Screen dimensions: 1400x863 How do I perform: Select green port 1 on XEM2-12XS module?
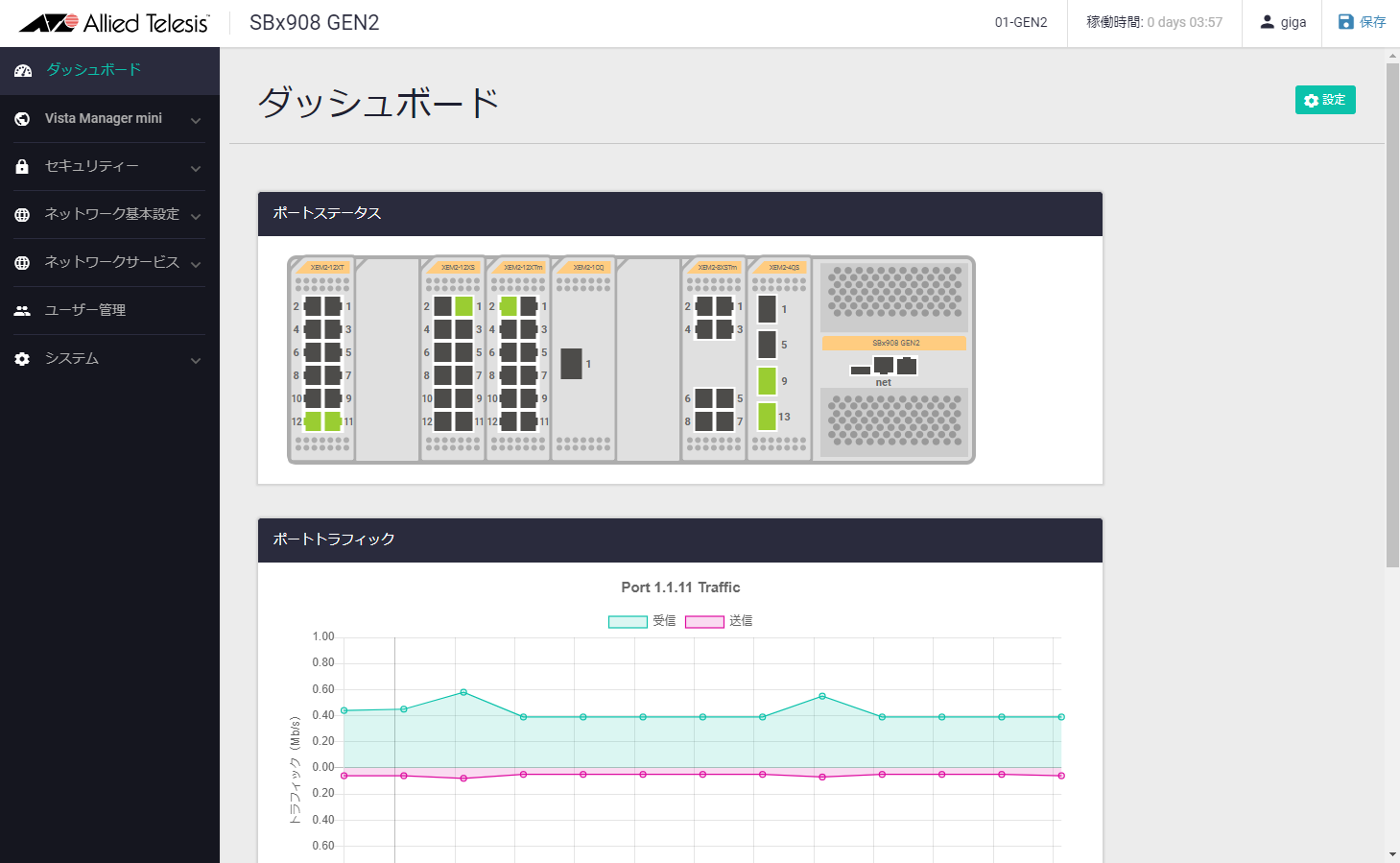463,306
